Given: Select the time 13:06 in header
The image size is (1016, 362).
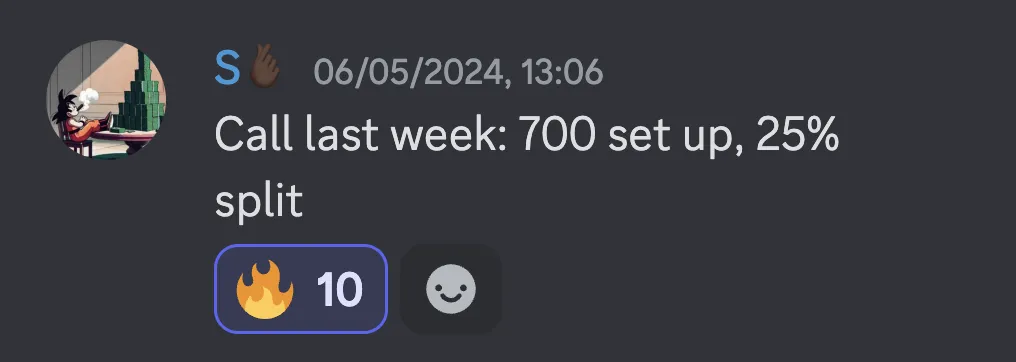Looking at the screenshot, I should pyautogui.click(x=561, y=71).
